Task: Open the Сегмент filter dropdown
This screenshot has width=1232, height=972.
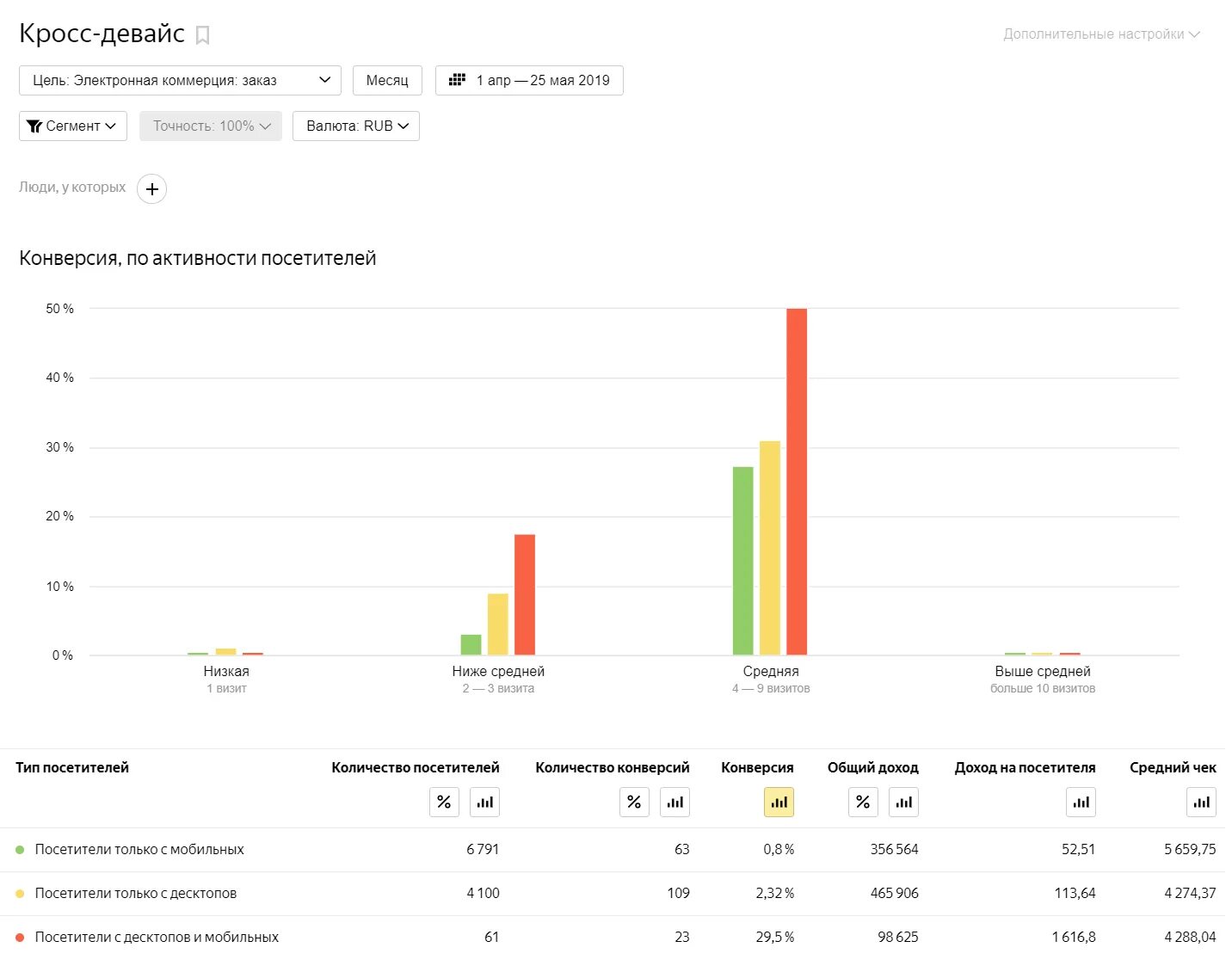Action: click(x=73, y=126)
